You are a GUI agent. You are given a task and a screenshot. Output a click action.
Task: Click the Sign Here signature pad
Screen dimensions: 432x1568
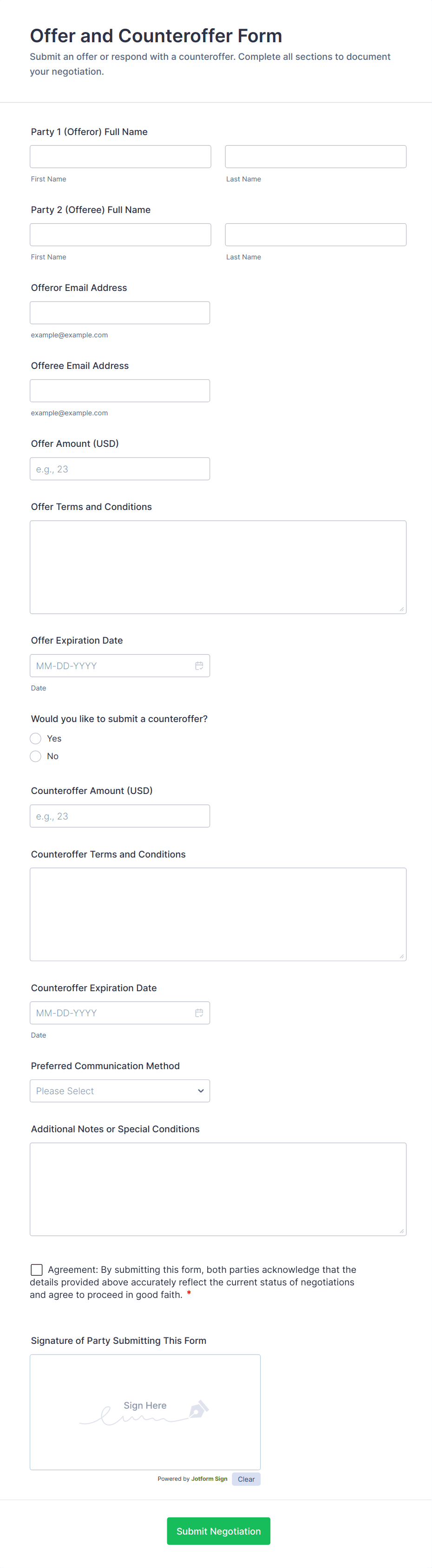[145, 1412]
